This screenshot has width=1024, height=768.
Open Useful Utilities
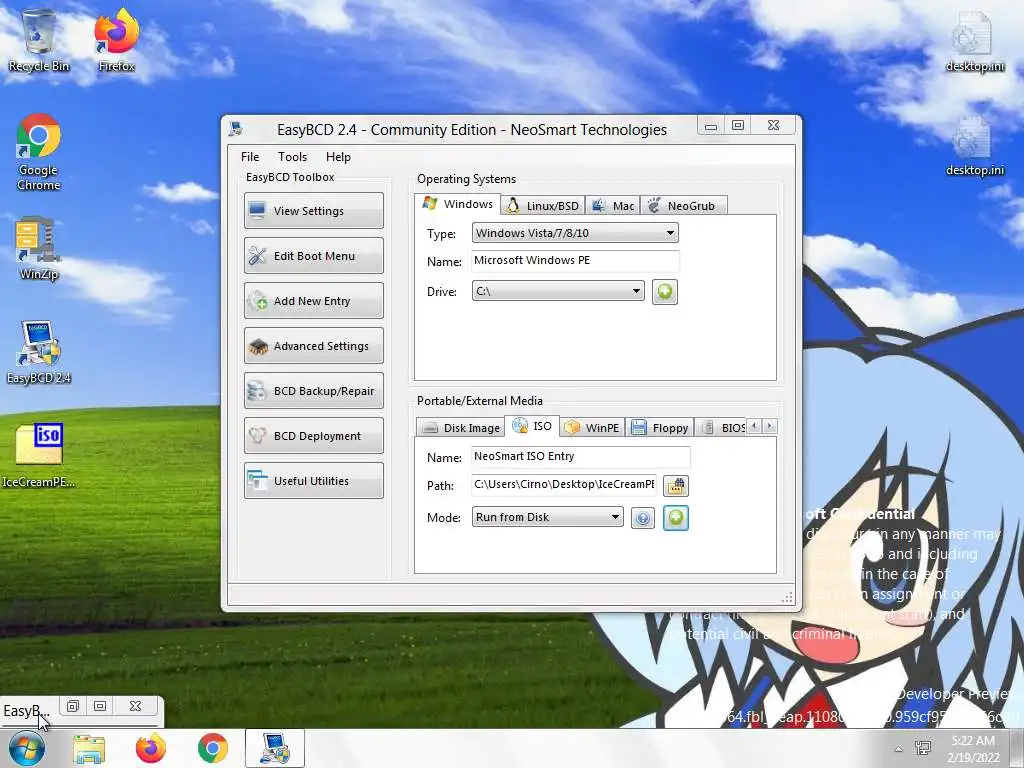click(x=313, y=481)
